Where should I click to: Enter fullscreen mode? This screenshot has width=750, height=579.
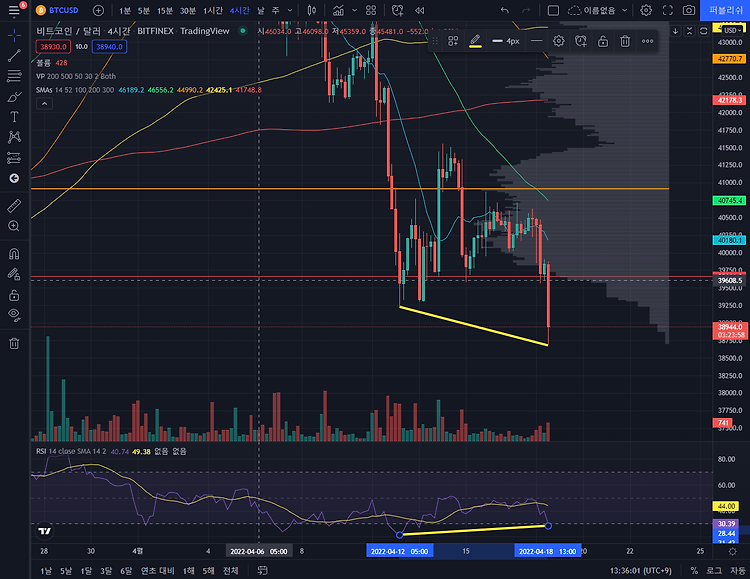click(667, 10)
